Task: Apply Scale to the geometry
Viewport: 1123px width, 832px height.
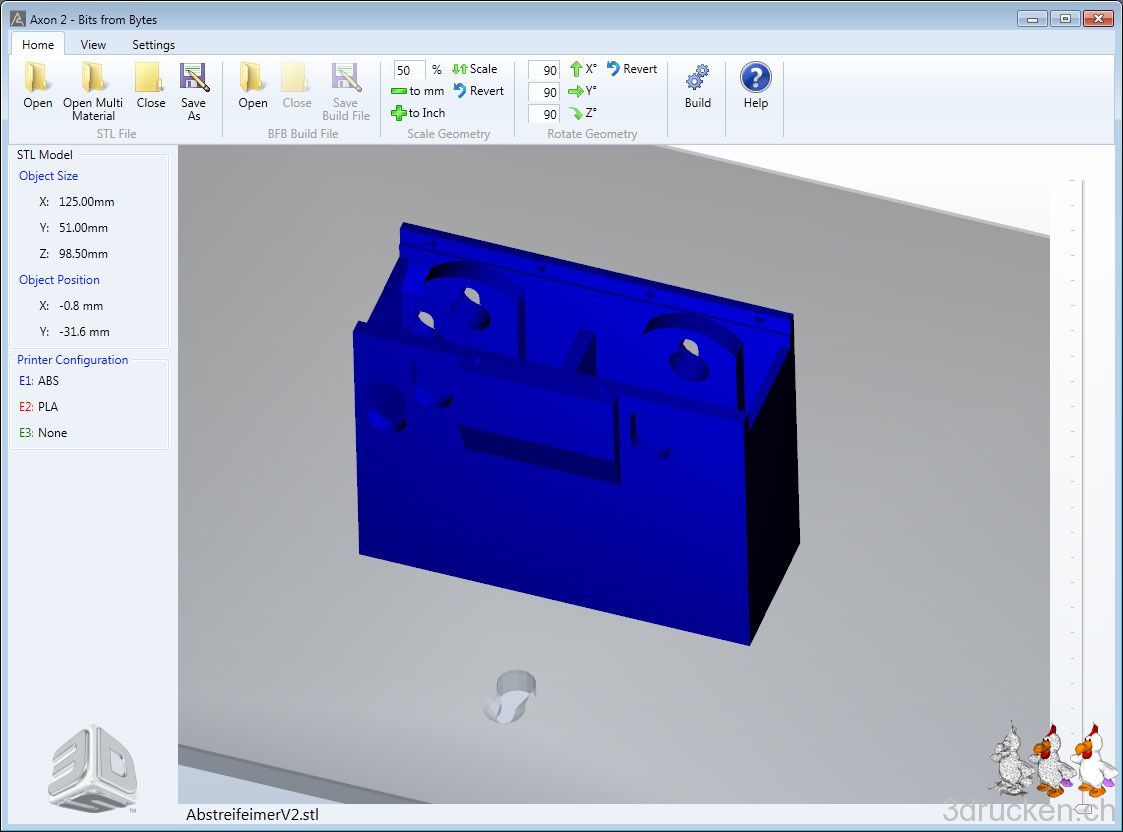Action: tap(474, 69)
